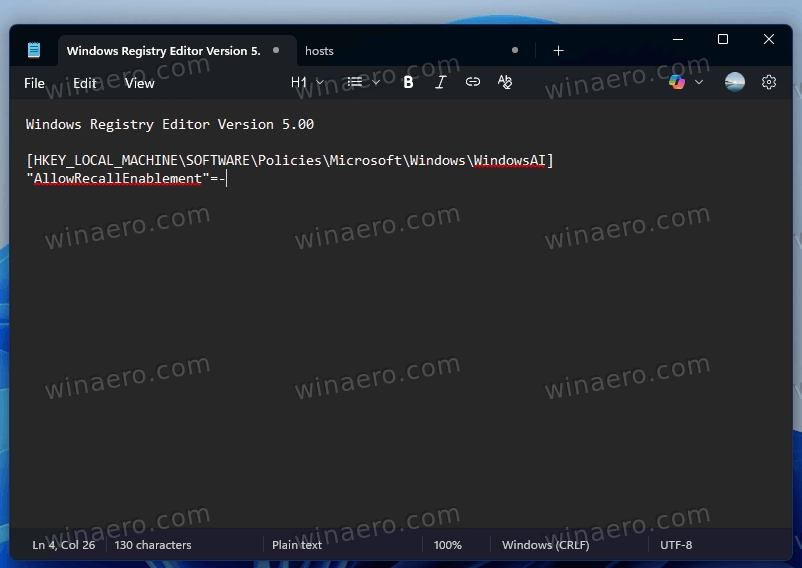Open the Edit menu
The width and height of the screenshot is (802, 568).
click(x=84, y=83)
